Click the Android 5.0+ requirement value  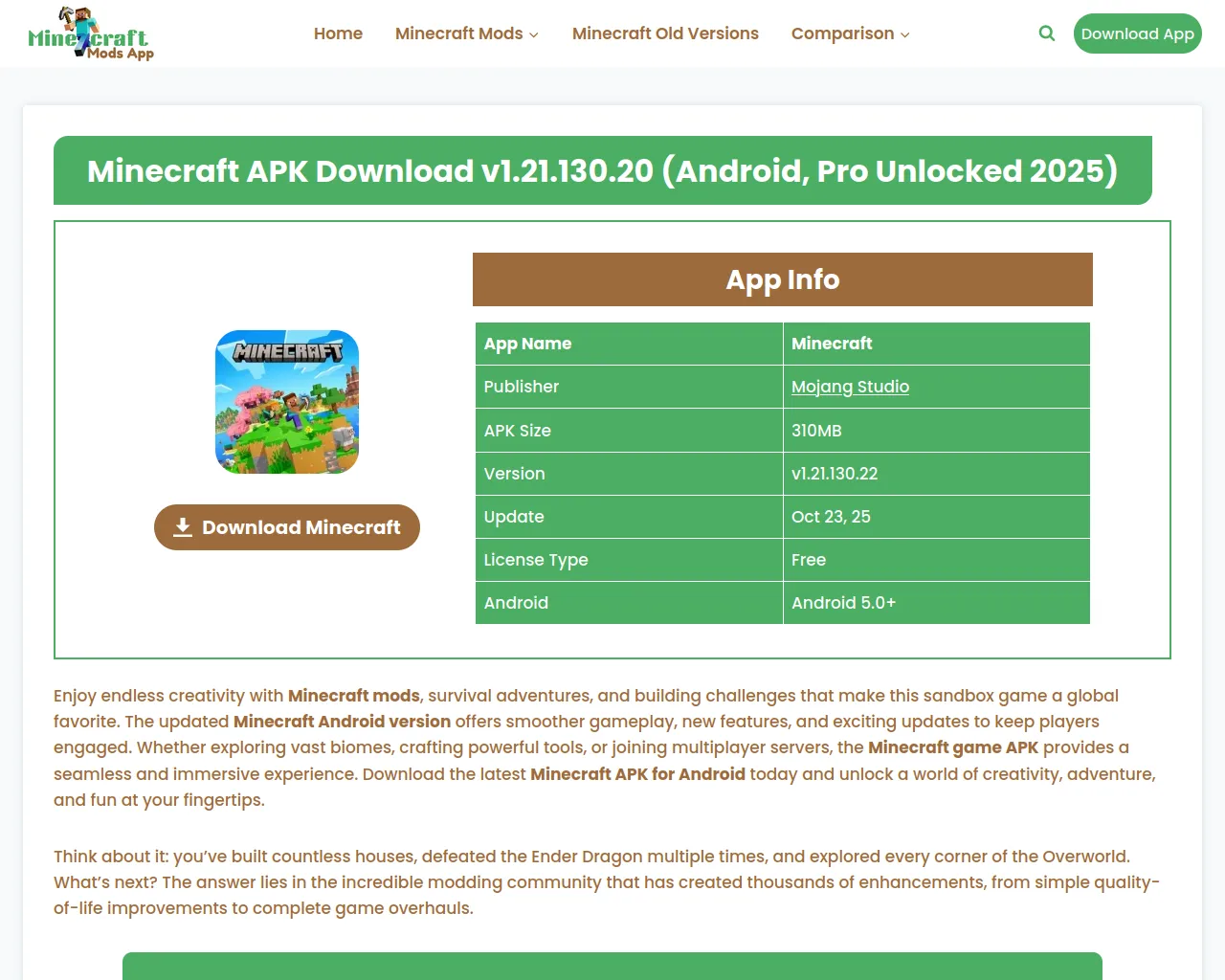[x=843, y=603]
